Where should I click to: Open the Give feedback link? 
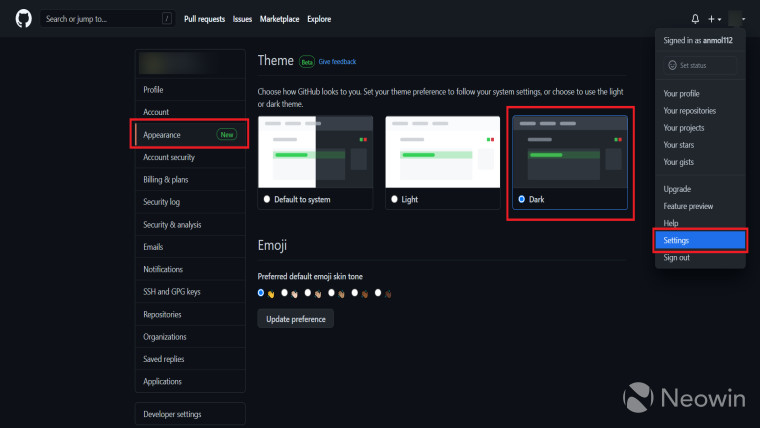tap(337, 62)
